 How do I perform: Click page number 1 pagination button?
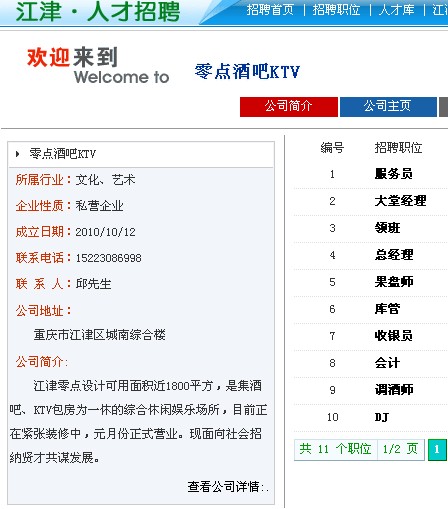pyautogui.click(x=437, y=450)
